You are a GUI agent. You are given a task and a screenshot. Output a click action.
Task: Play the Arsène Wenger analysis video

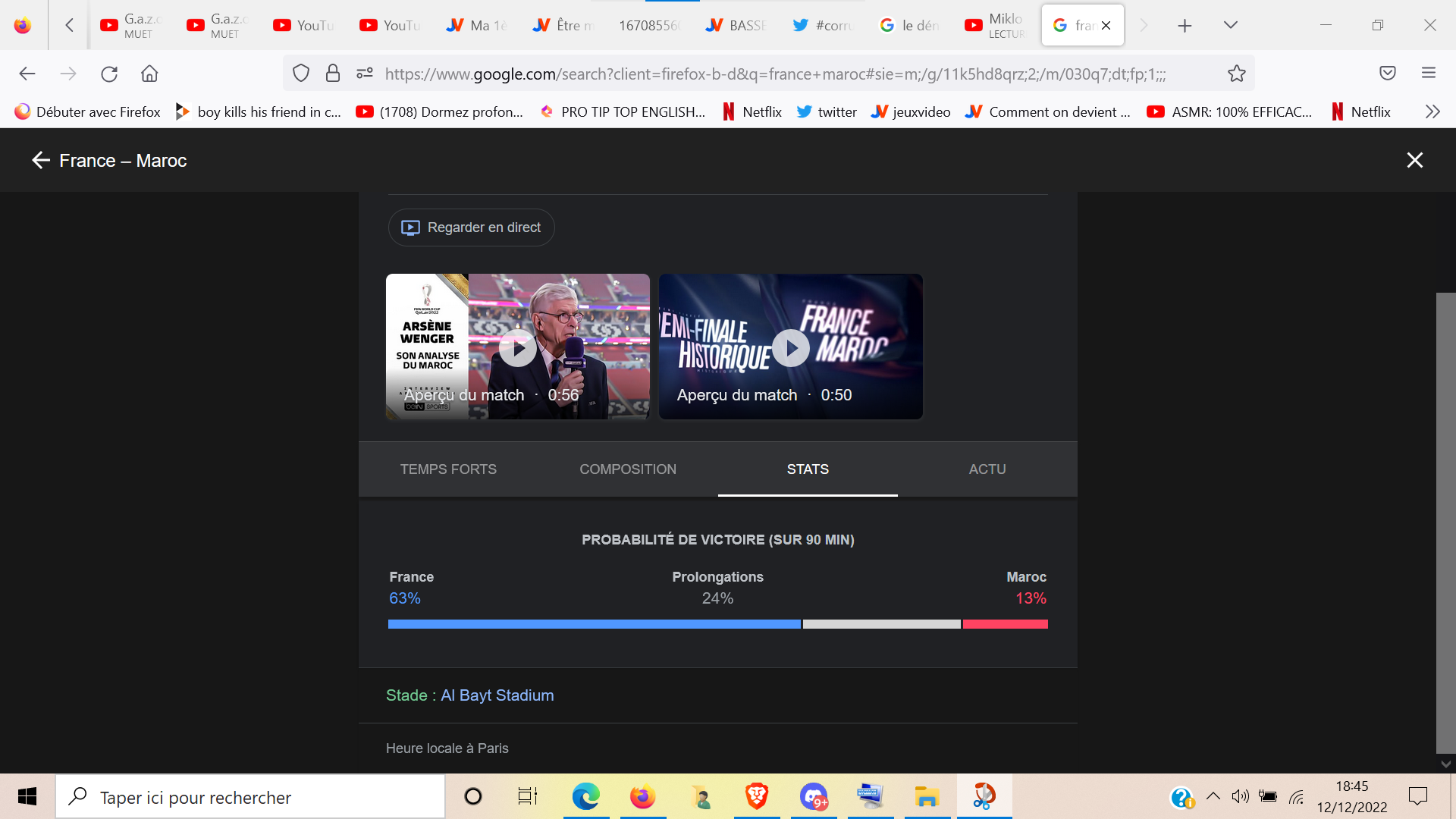click(x=518, y=348)
